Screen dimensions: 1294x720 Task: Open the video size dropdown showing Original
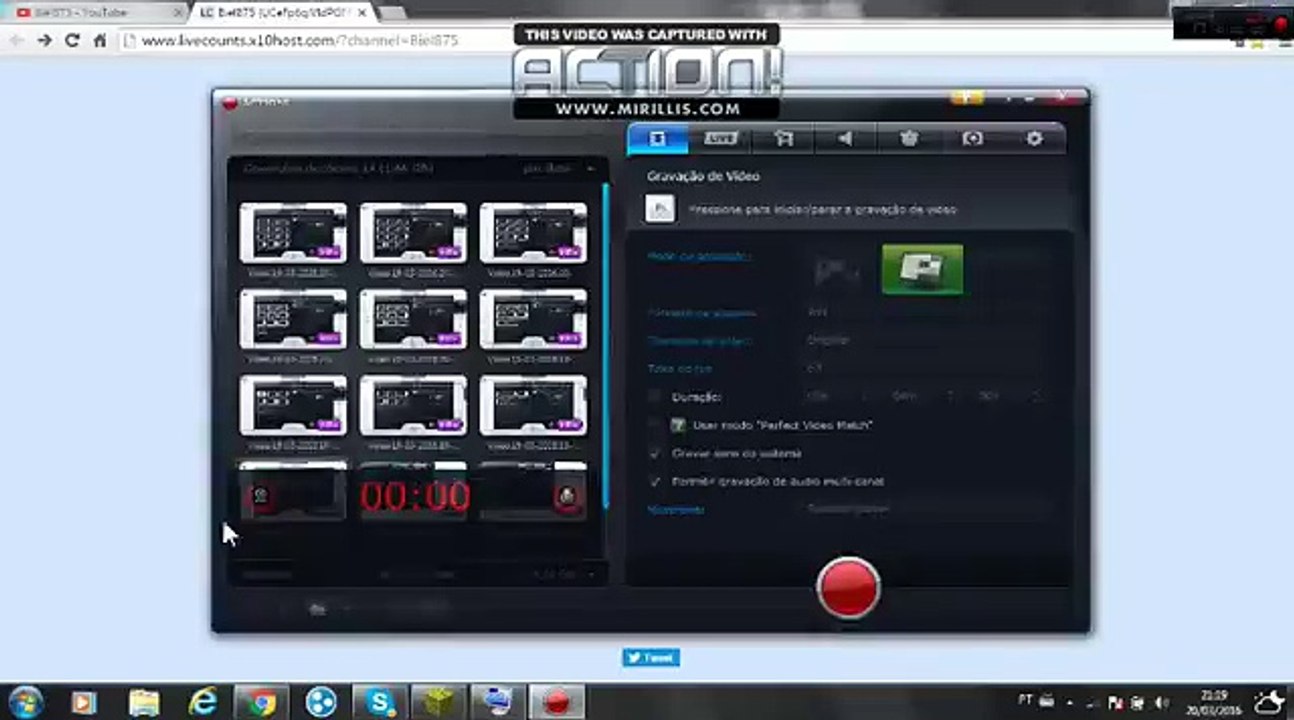click(x=925, y=340)
